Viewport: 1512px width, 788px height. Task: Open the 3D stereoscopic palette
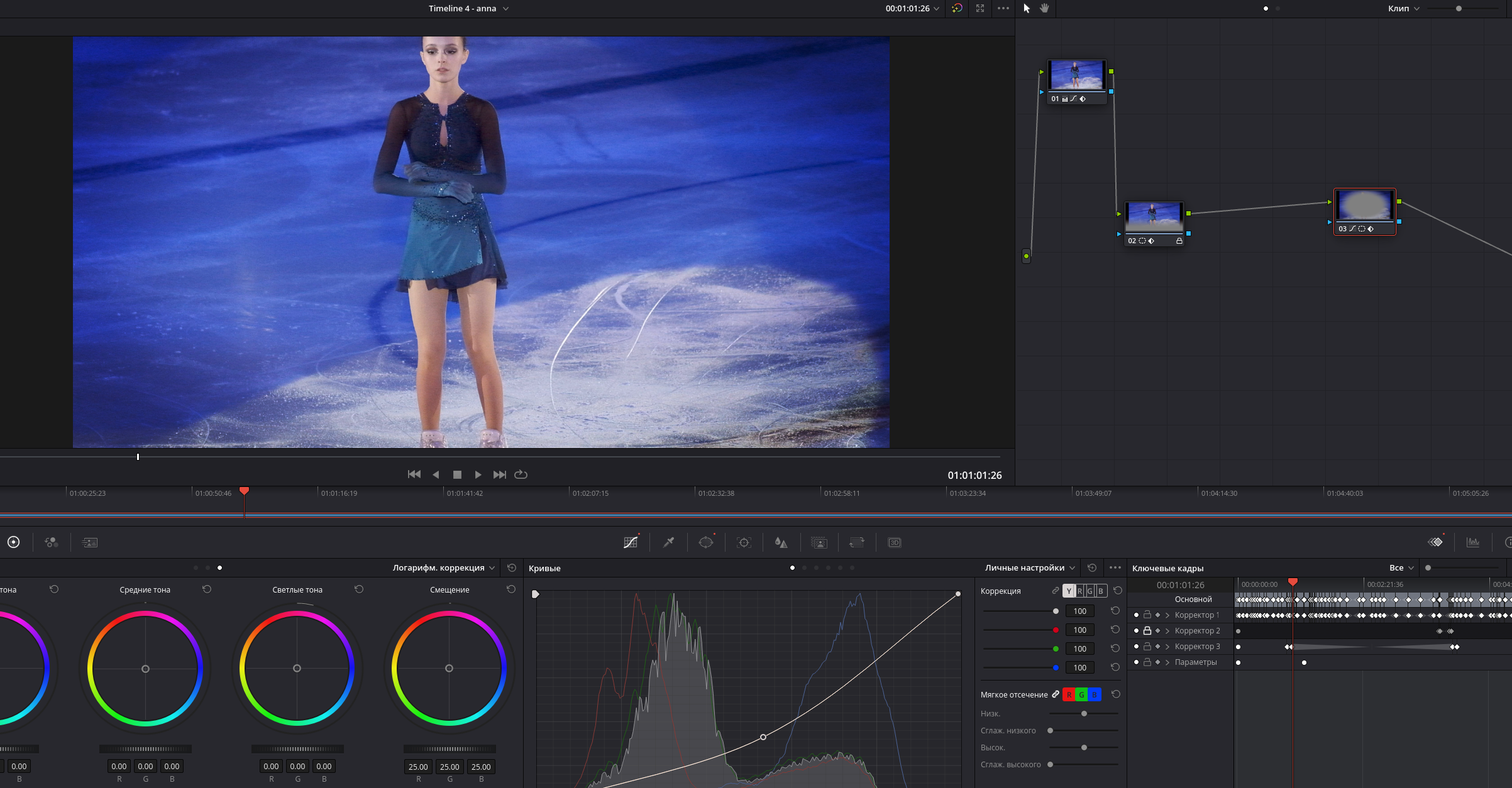(895, 542)
